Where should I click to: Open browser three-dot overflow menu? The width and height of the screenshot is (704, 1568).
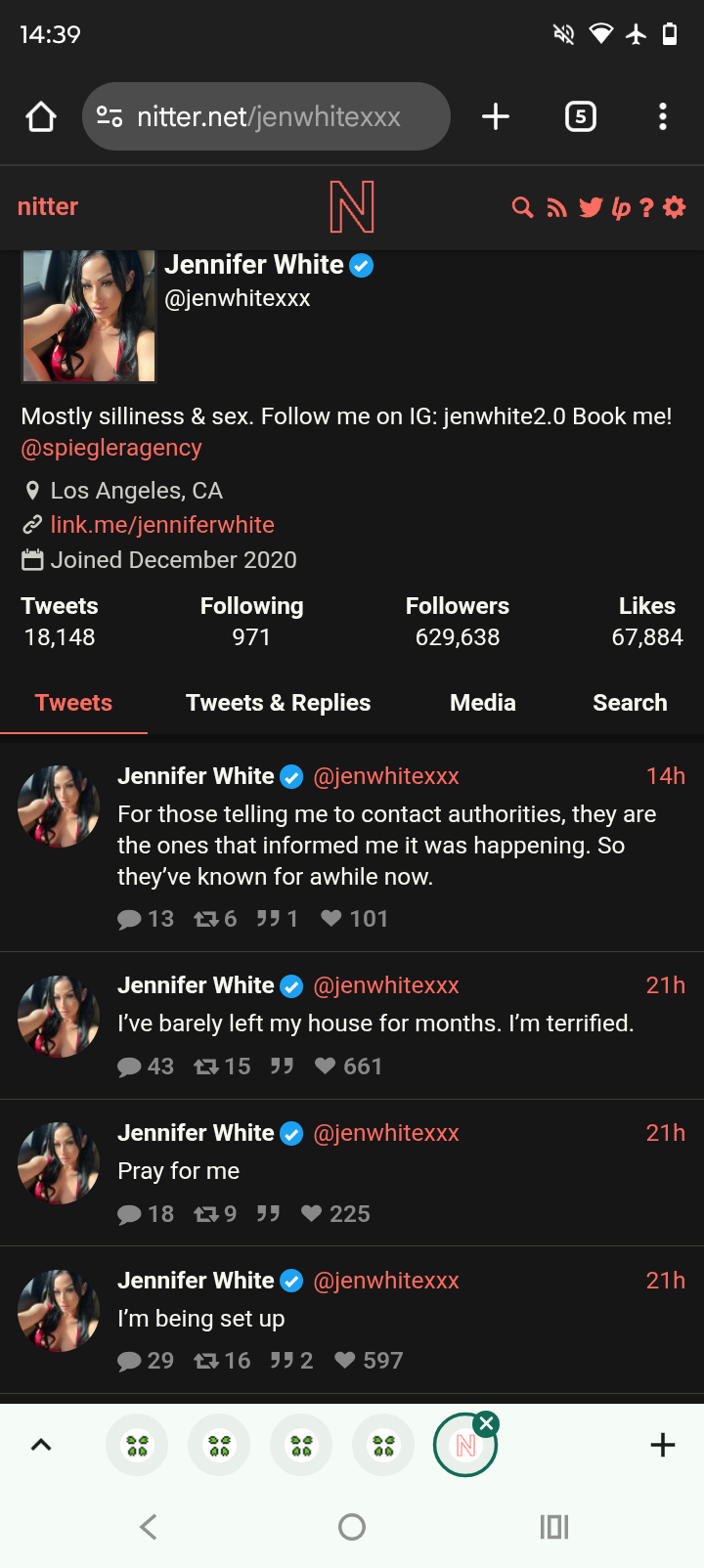[x=663, y=117]
